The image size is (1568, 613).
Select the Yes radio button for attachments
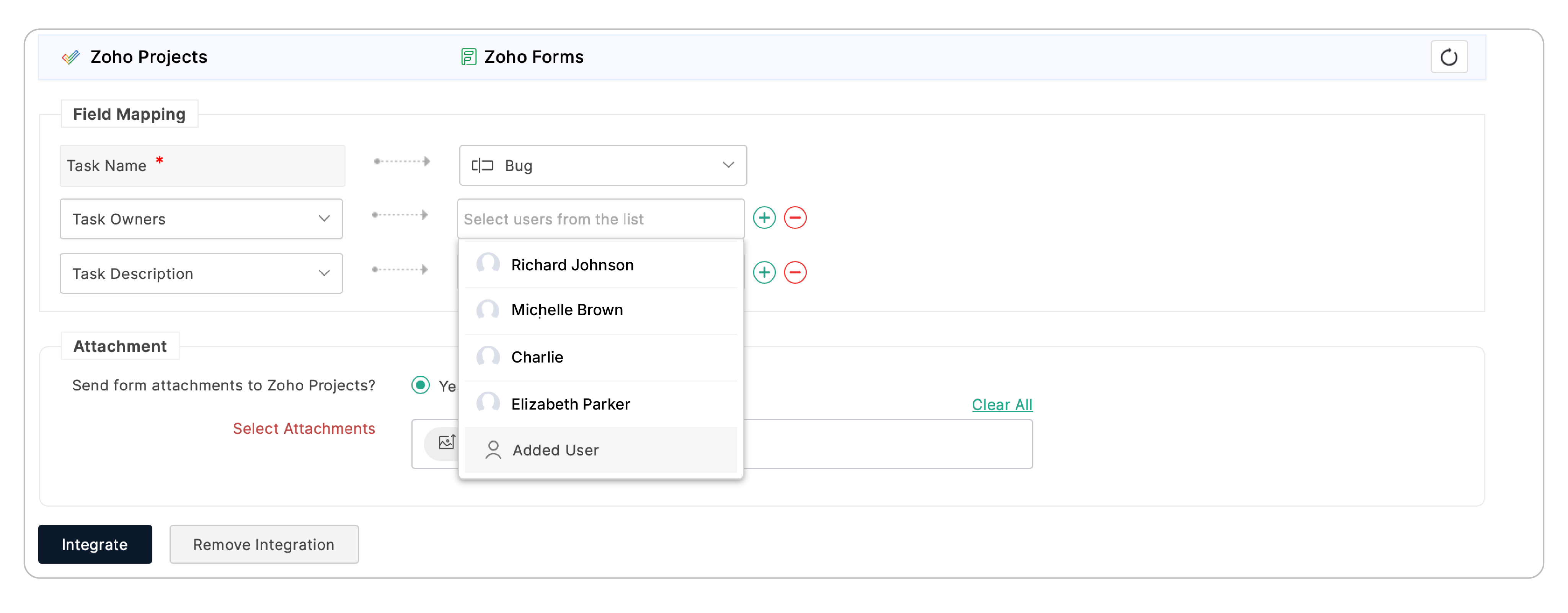tap(420, 385)
